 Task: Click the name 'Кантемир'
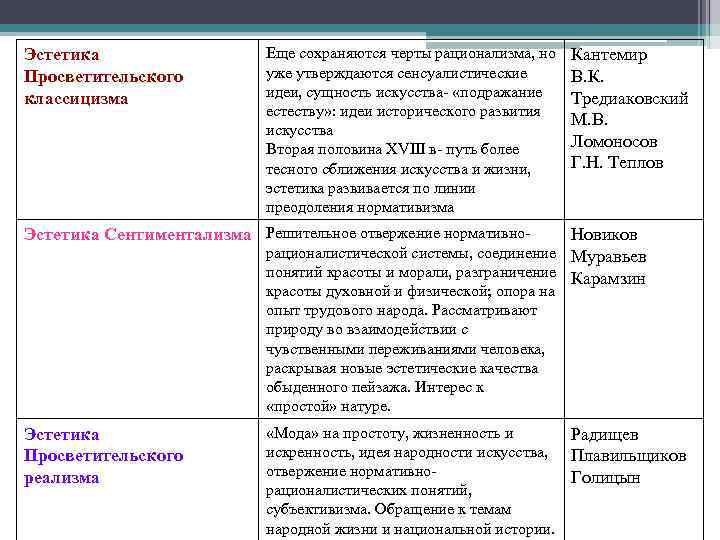click(x=609, y=55)
